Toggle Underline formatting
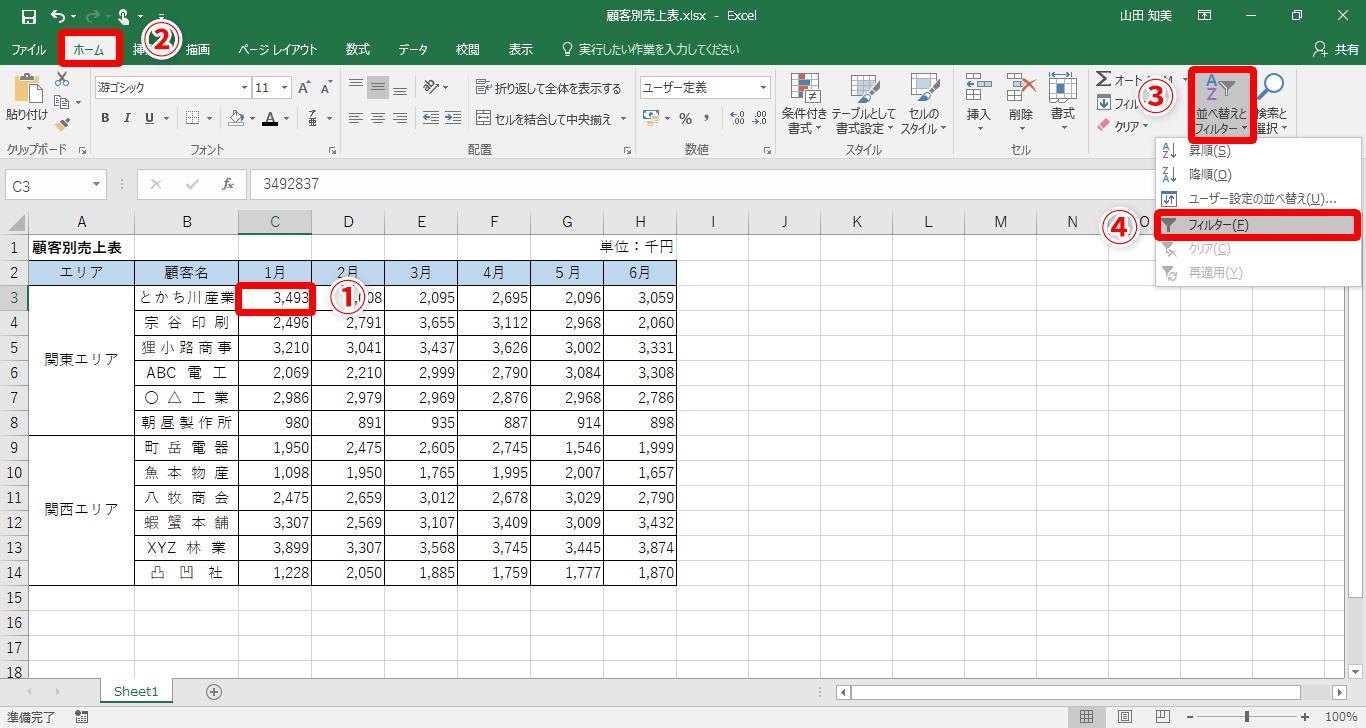 149,118
